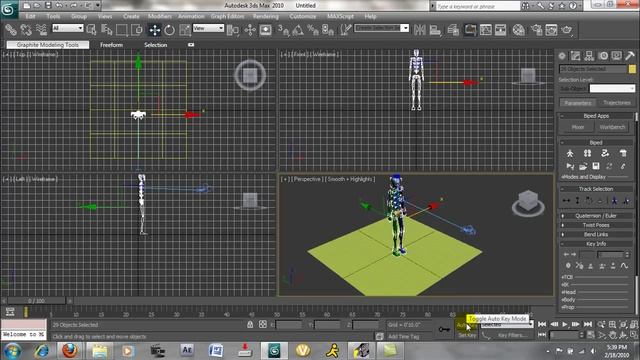
Task: Open the MAXScript menu
Action: click(x=340, y=16)
